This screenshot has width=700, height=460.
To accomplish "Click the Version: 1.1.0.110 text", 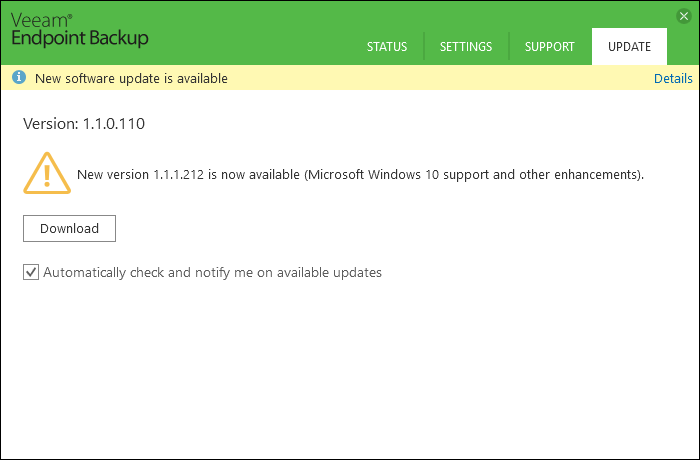I will pos(84,124).
